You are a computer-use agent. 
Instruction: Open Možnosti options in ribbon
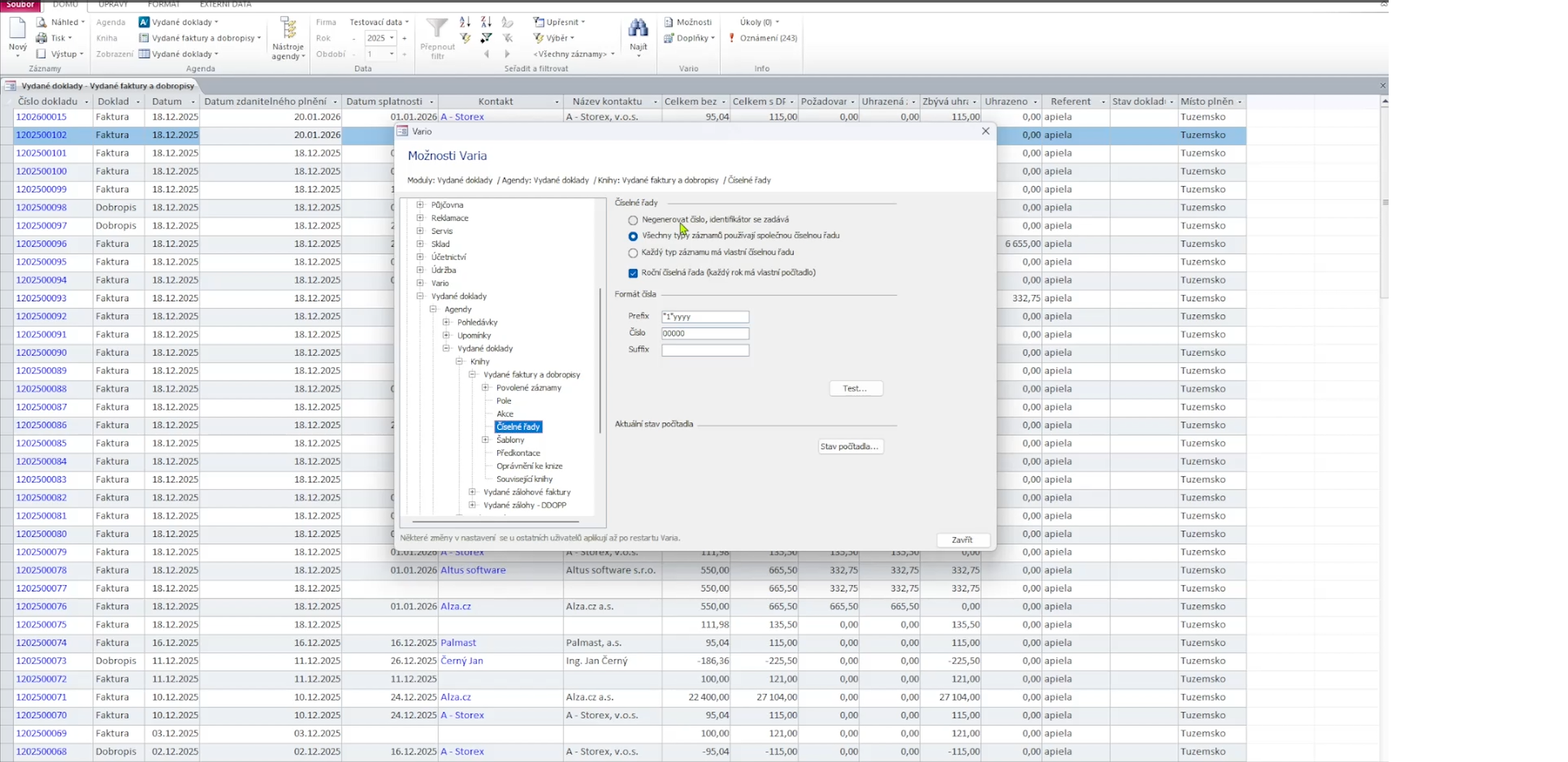pyautogui.click(x=687, y=22)
